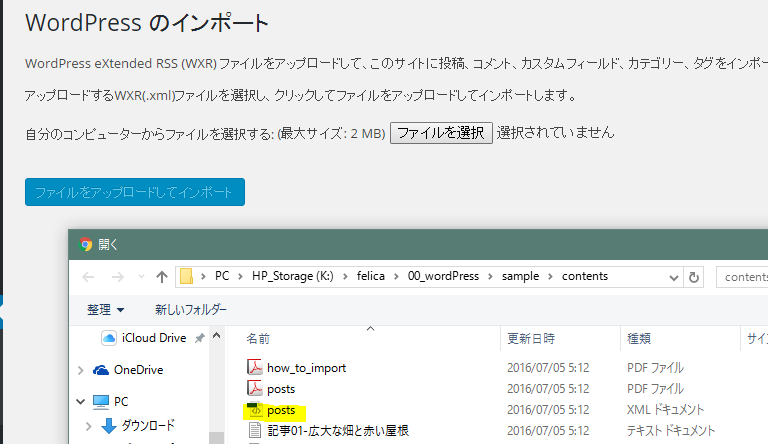This screenshot has height=444, width=768.
Task: Select the posts XML document
Action: pos(281,410)
